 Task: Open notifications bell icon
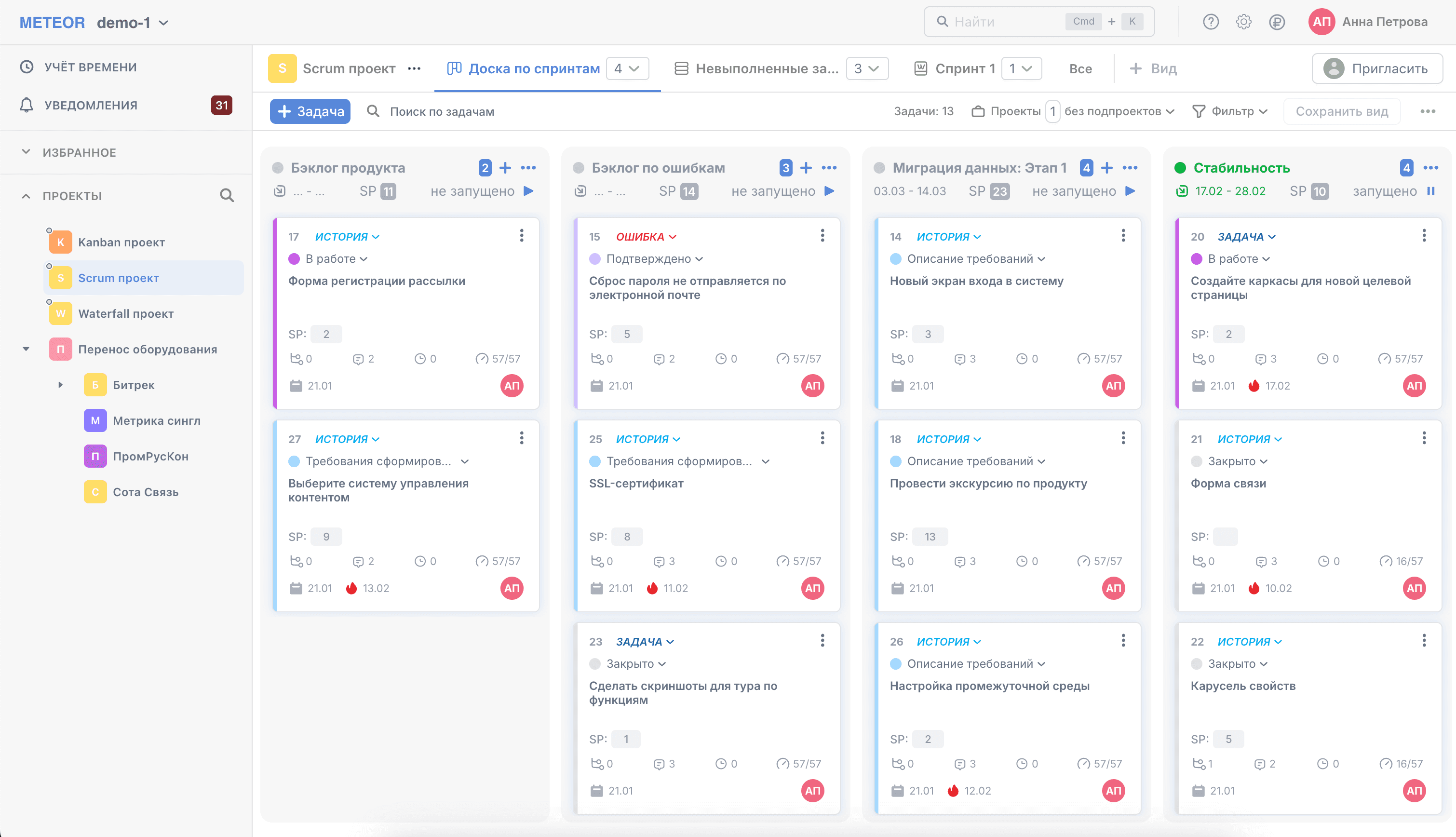27,105
